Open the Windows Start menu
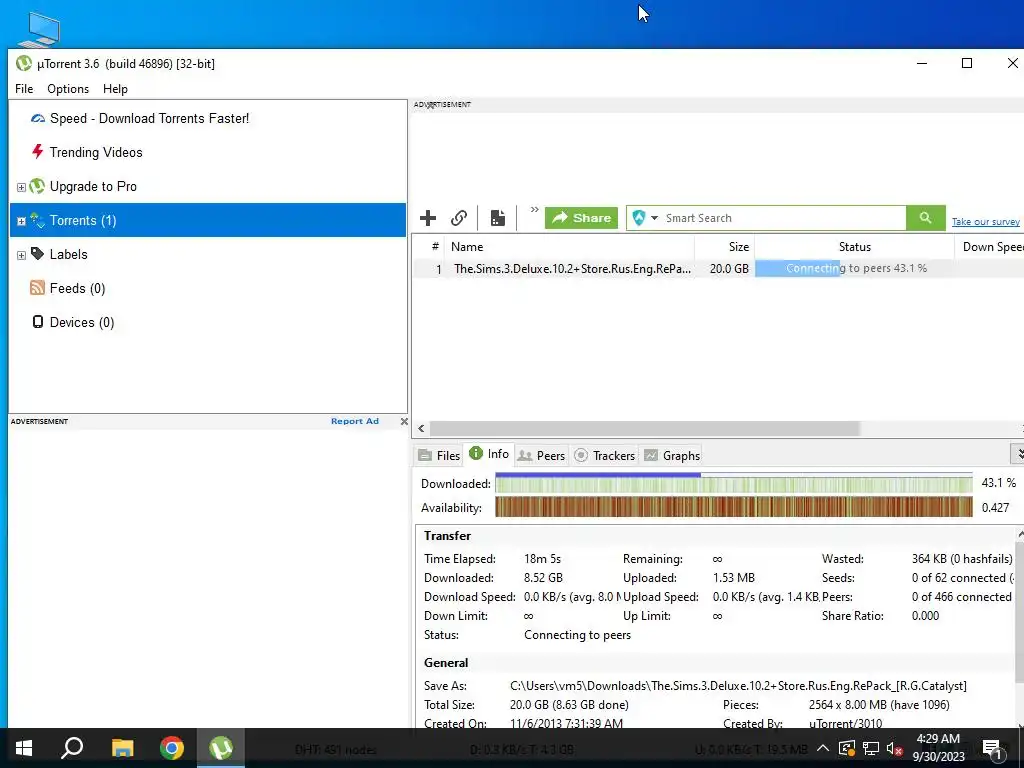The image size is (1024, 768). coord(24,748)
